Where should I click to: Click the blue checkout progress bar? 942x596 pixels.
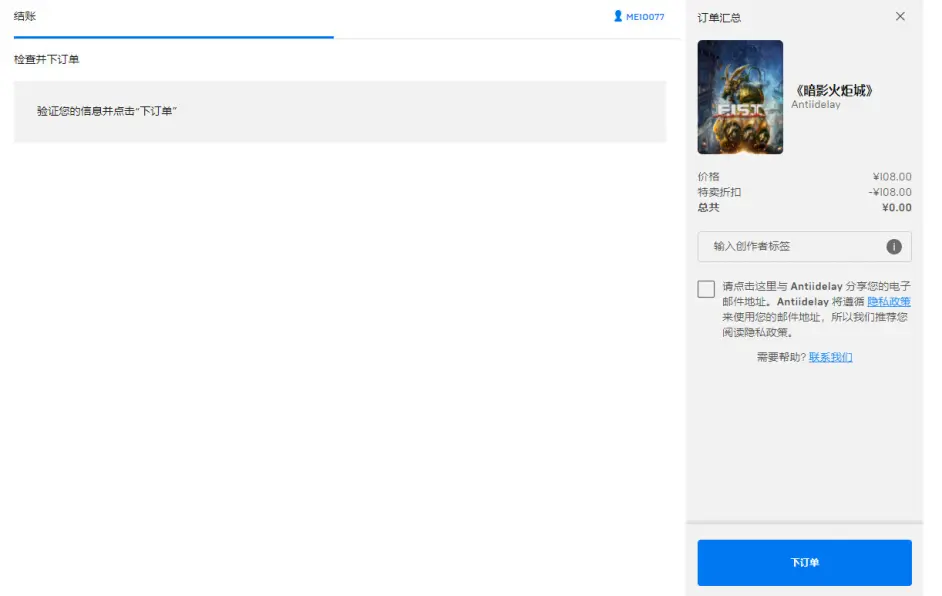173,37
